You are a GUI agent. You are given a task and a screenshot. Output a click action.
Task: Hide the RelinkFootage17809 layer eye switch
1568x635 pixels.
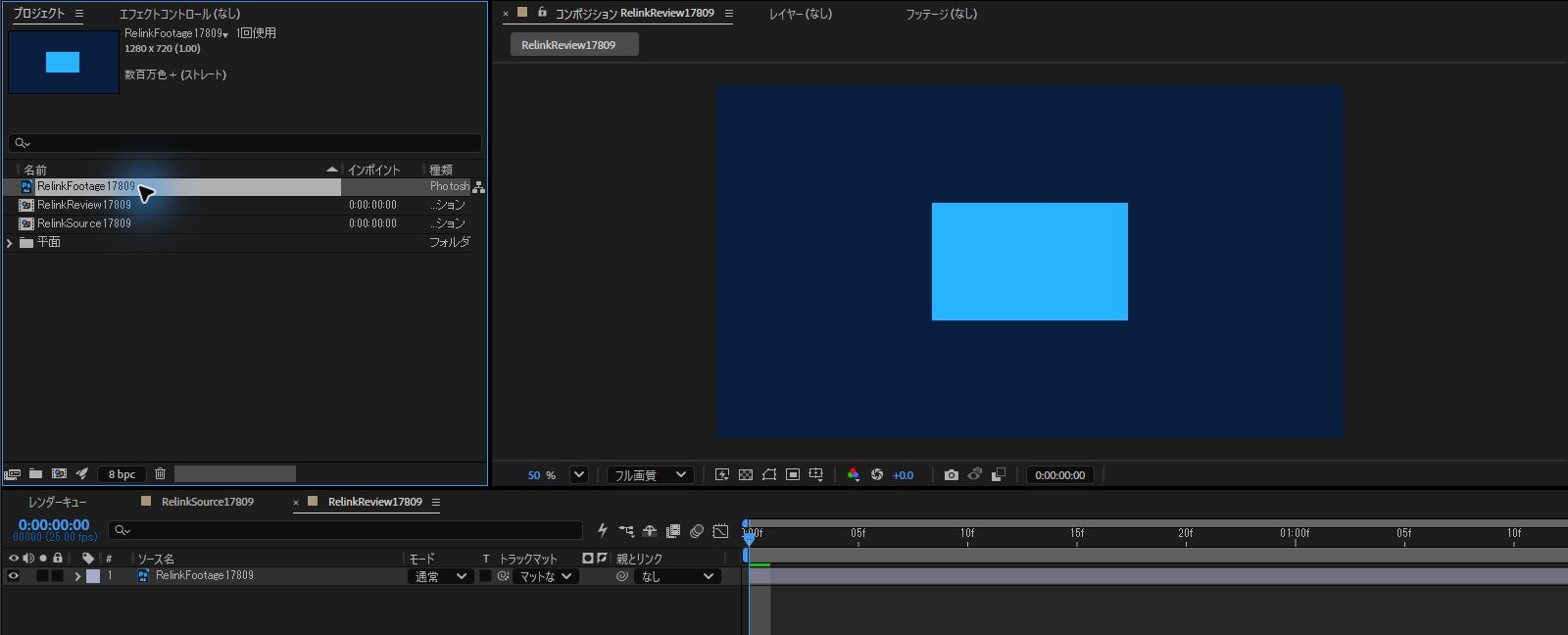point(14,576)
